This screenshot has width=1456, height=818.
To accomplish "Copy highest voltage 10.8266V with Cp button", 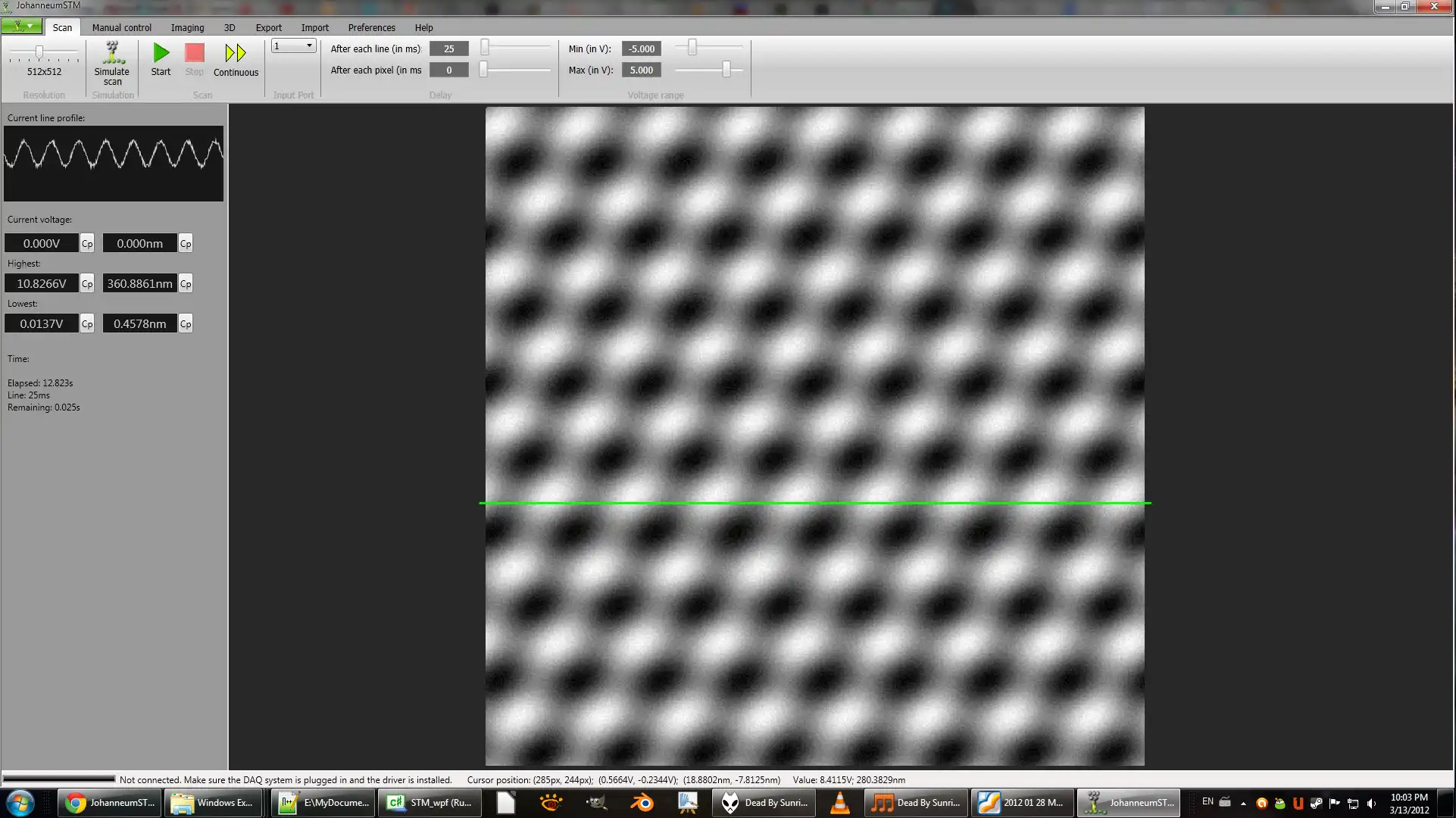I will (x=87, y=283).
